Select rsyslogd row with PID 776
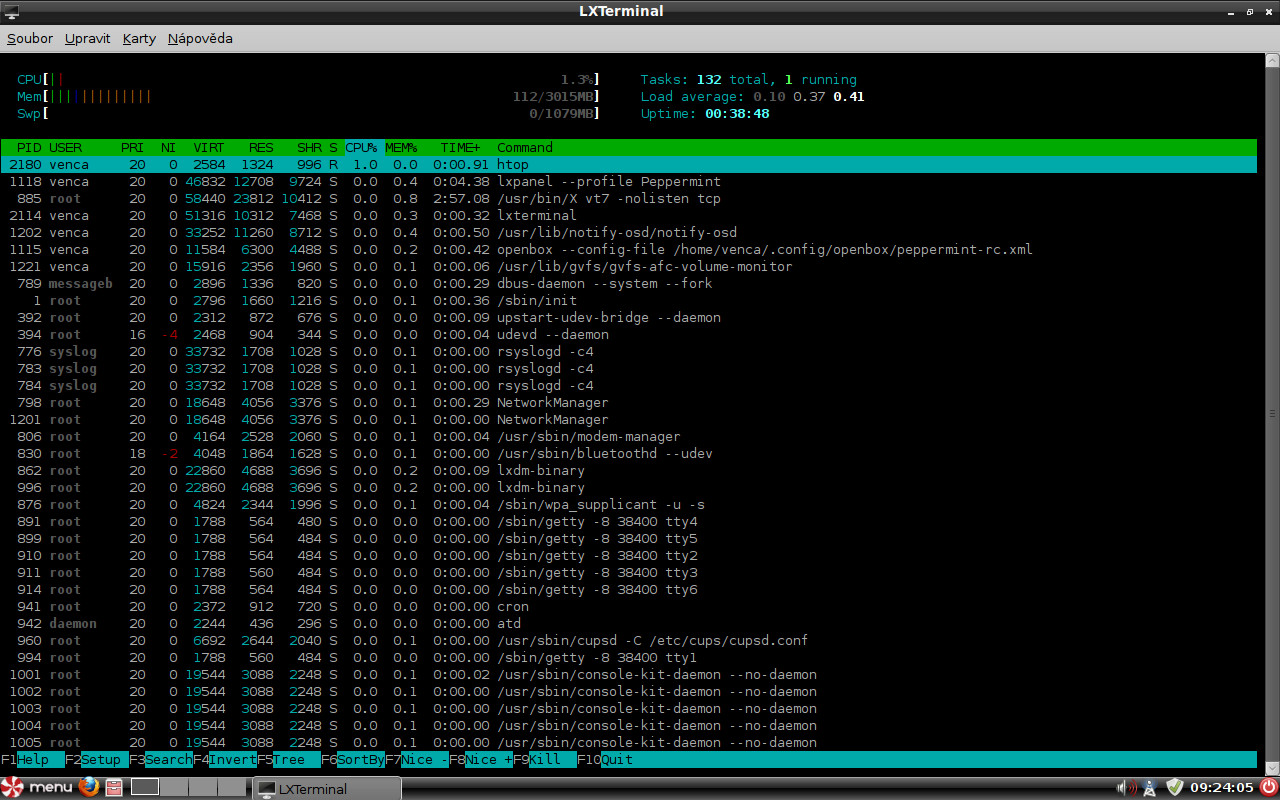The height and width of the screenshot is (800, 1280). click(x=628, y=351)
